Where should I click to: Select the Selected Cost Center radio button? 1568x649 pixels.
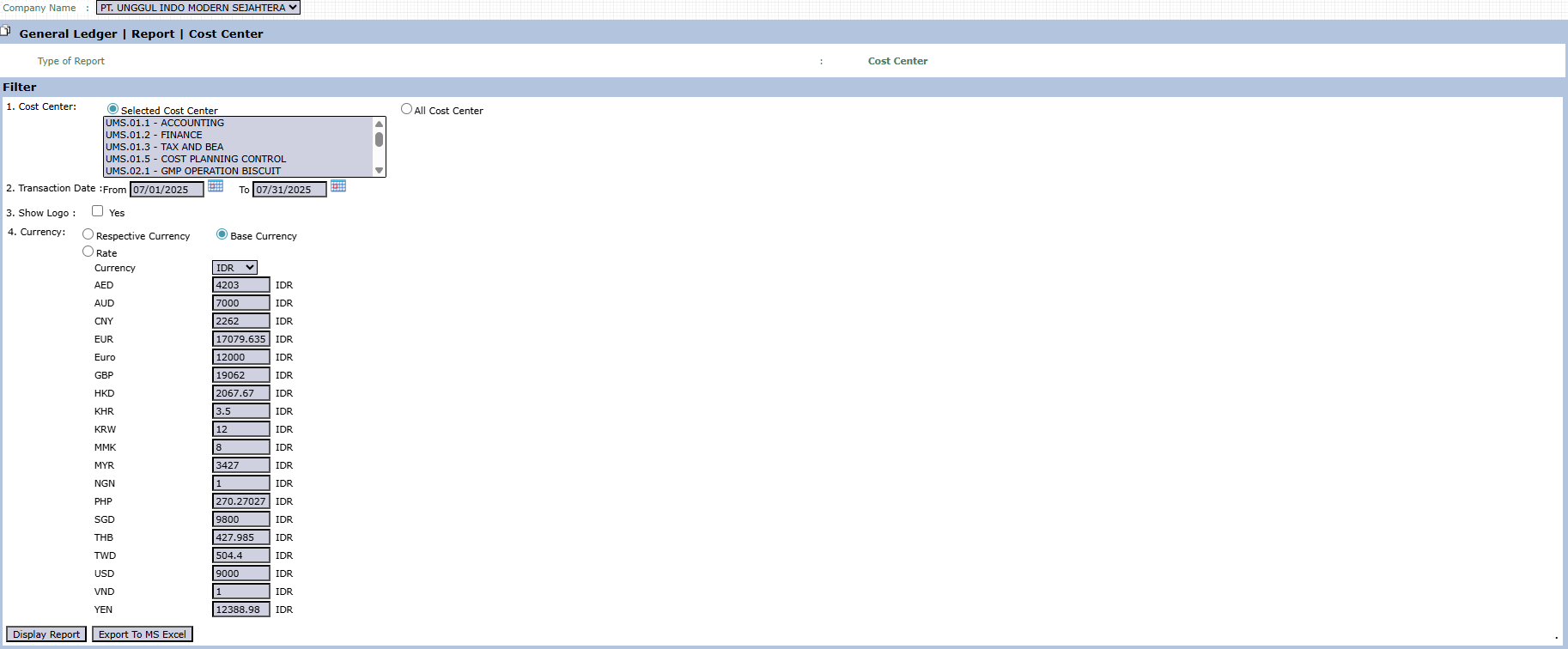point(112,109)
